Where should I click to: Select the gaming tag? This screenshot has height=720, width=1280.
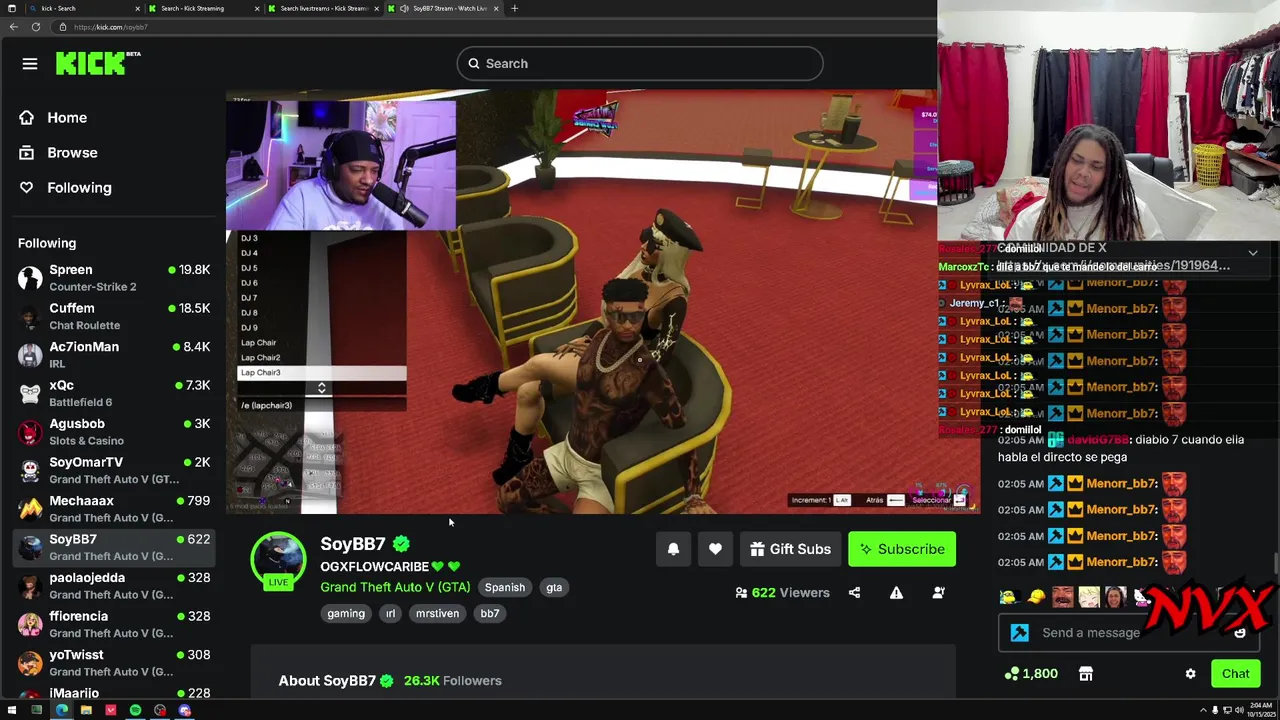(346, 614)
